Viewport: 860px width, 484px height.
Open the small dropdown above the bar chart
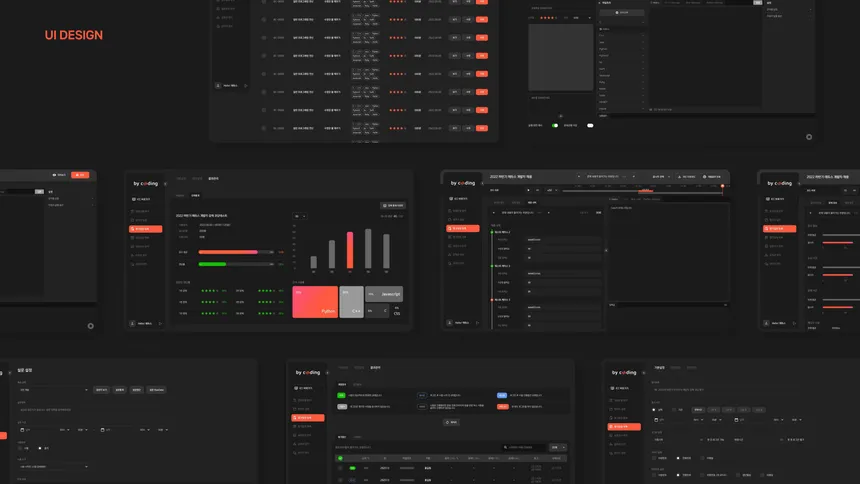pos(299,216)
